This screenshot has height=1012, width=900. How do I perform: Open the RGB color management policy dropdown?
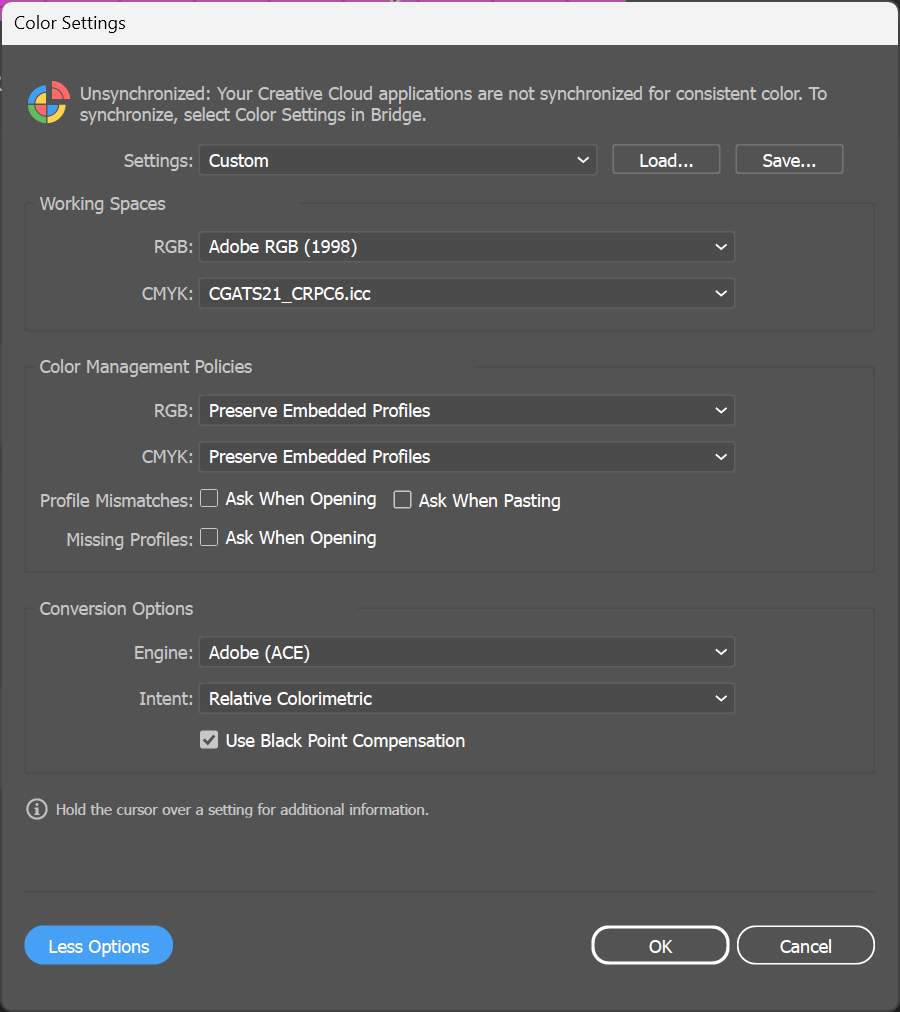tap(466, 410)
